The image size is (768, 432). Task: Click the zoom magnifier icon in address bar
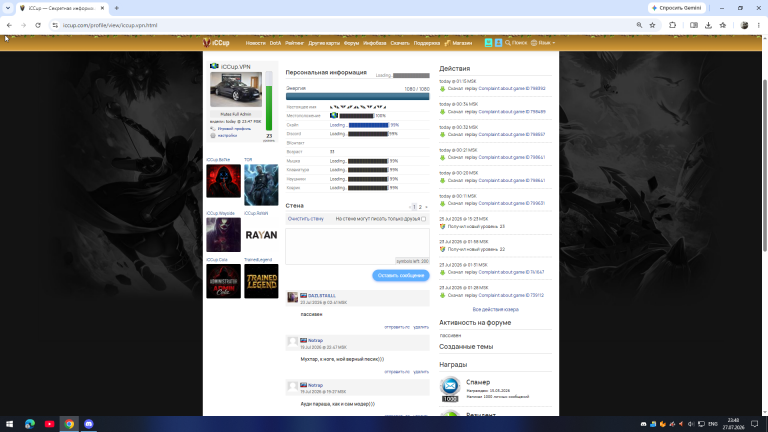[639, 25]
